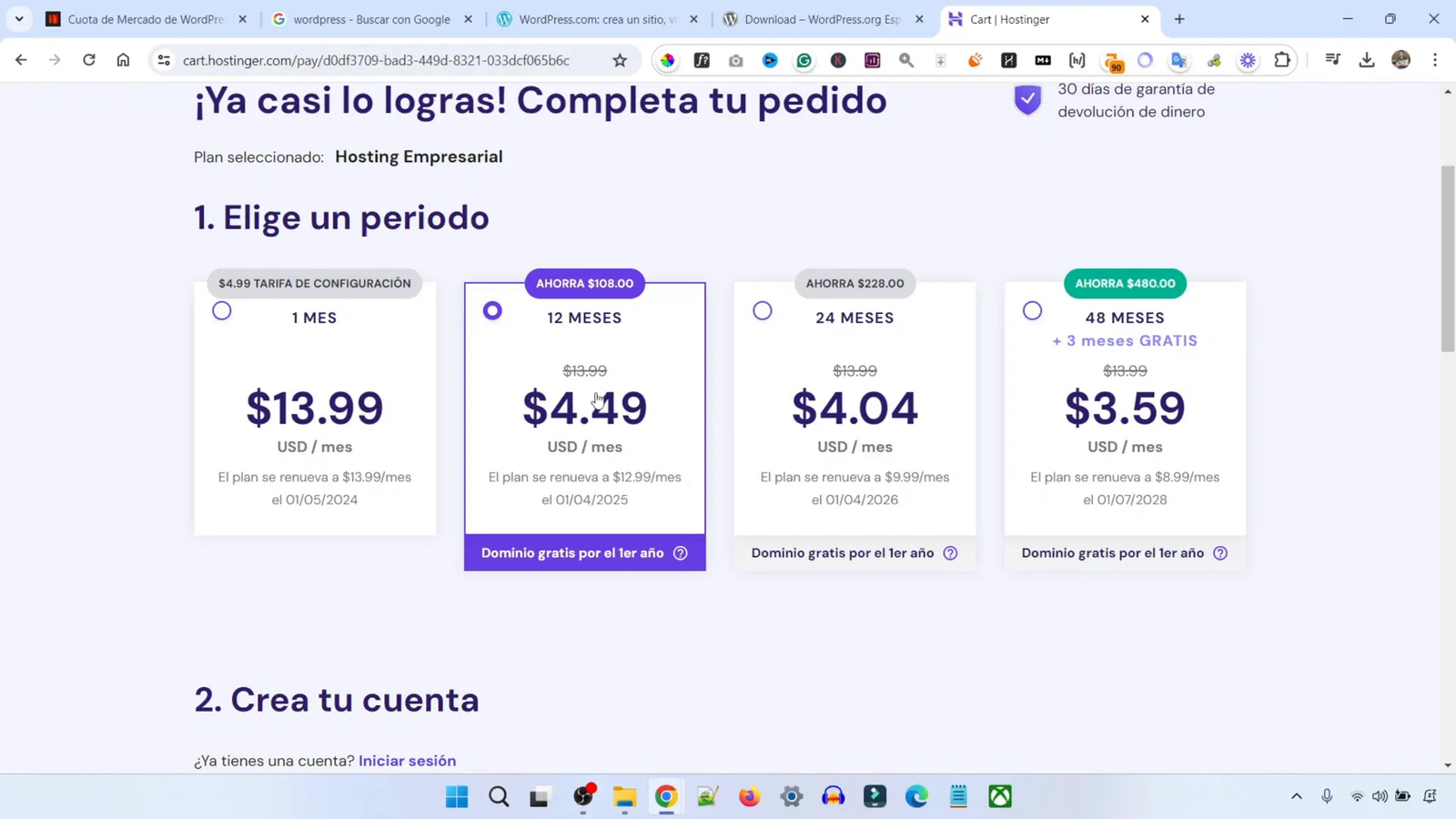The height and width of the screenshot is (819, 1456).
Task: Click the magnifier search extension icon
Action: click(x=905, y=60)
